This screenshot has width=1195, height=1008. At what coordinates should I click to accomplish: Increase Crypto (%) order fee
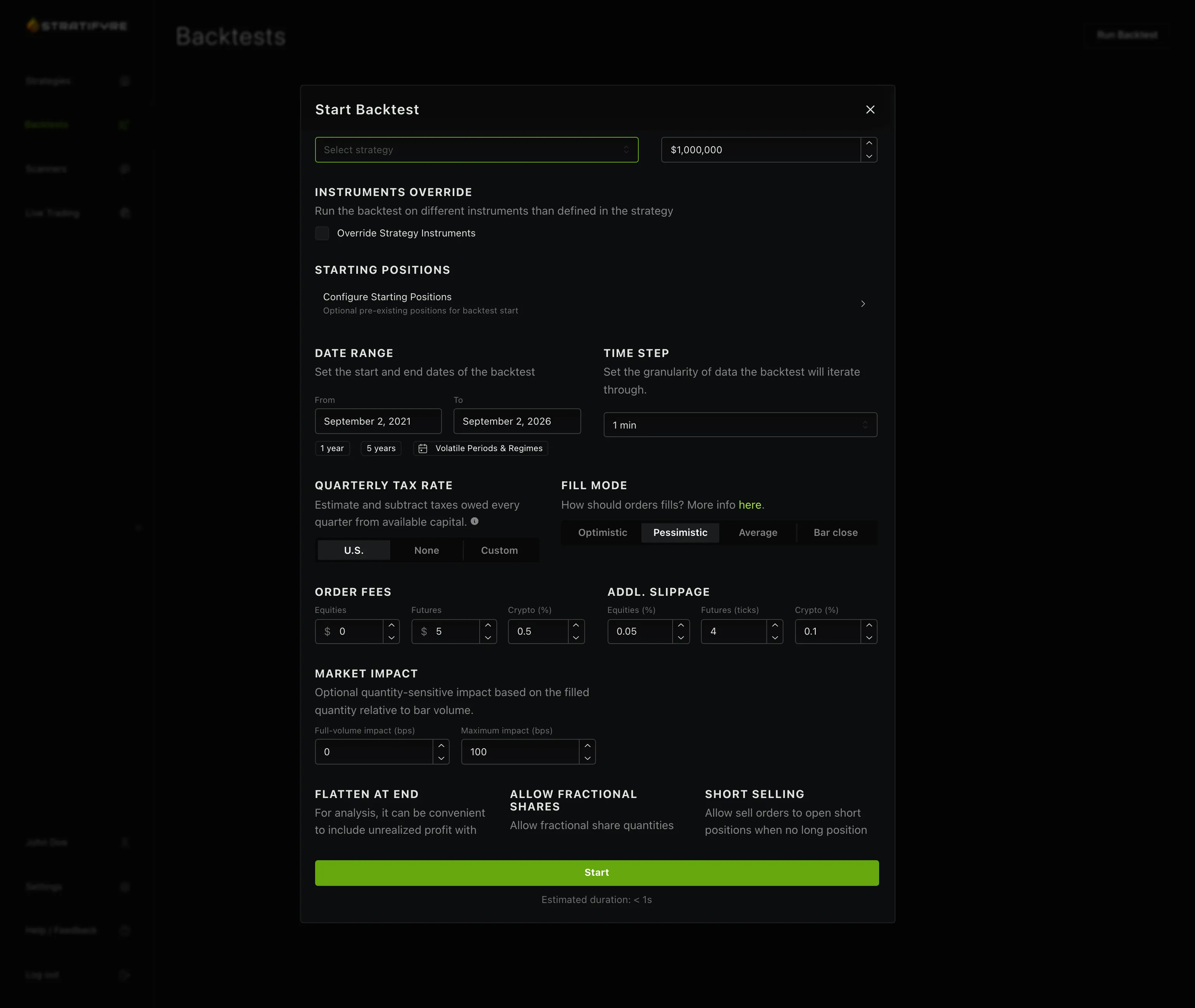pos(576,625)
